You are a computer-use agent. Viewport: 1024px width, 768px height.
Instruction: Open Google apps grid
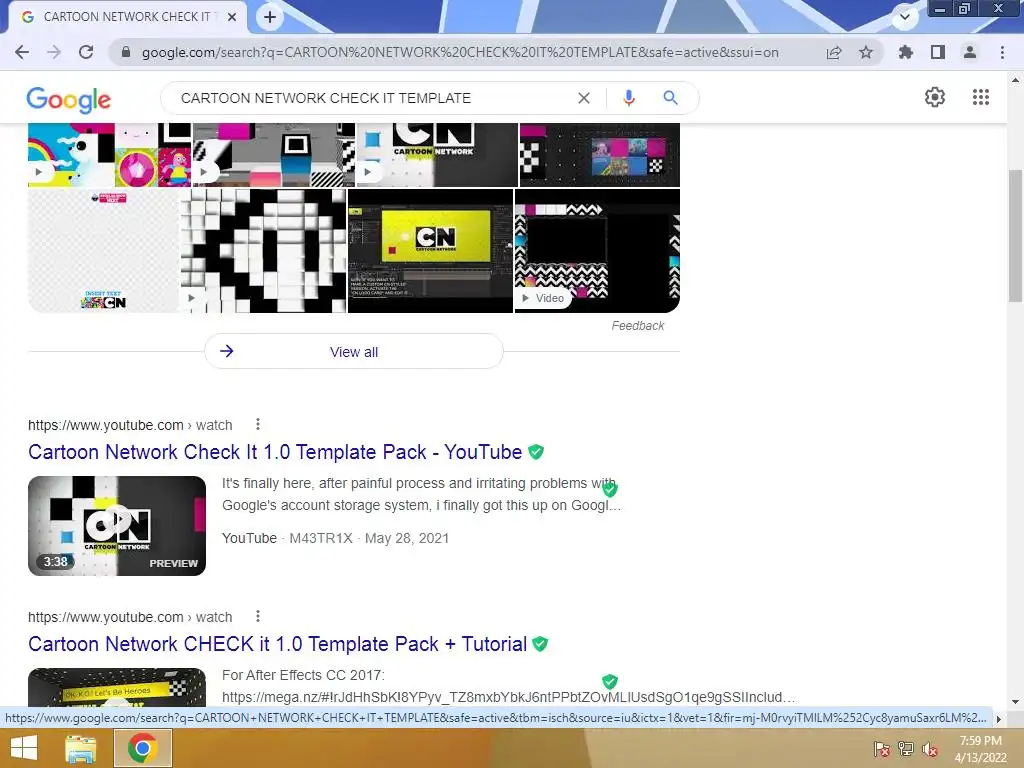981,97
